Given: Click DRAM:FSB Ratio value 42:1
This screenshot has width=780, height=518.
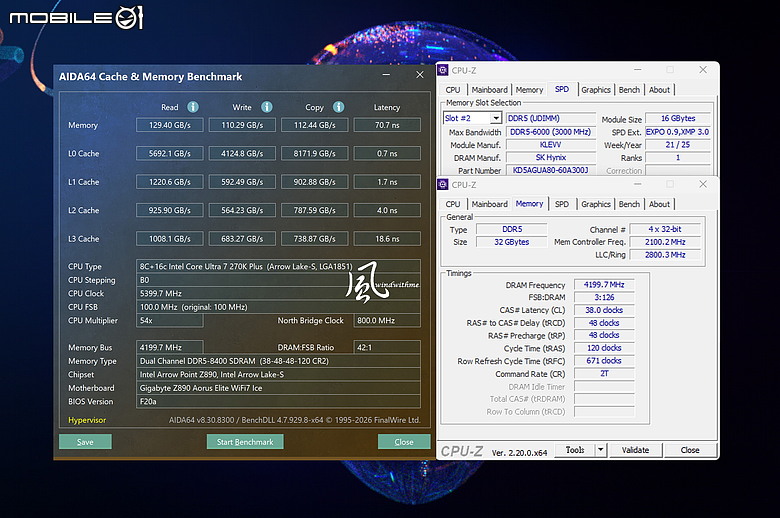Looking at the screenshot, I should click(387, 347).
